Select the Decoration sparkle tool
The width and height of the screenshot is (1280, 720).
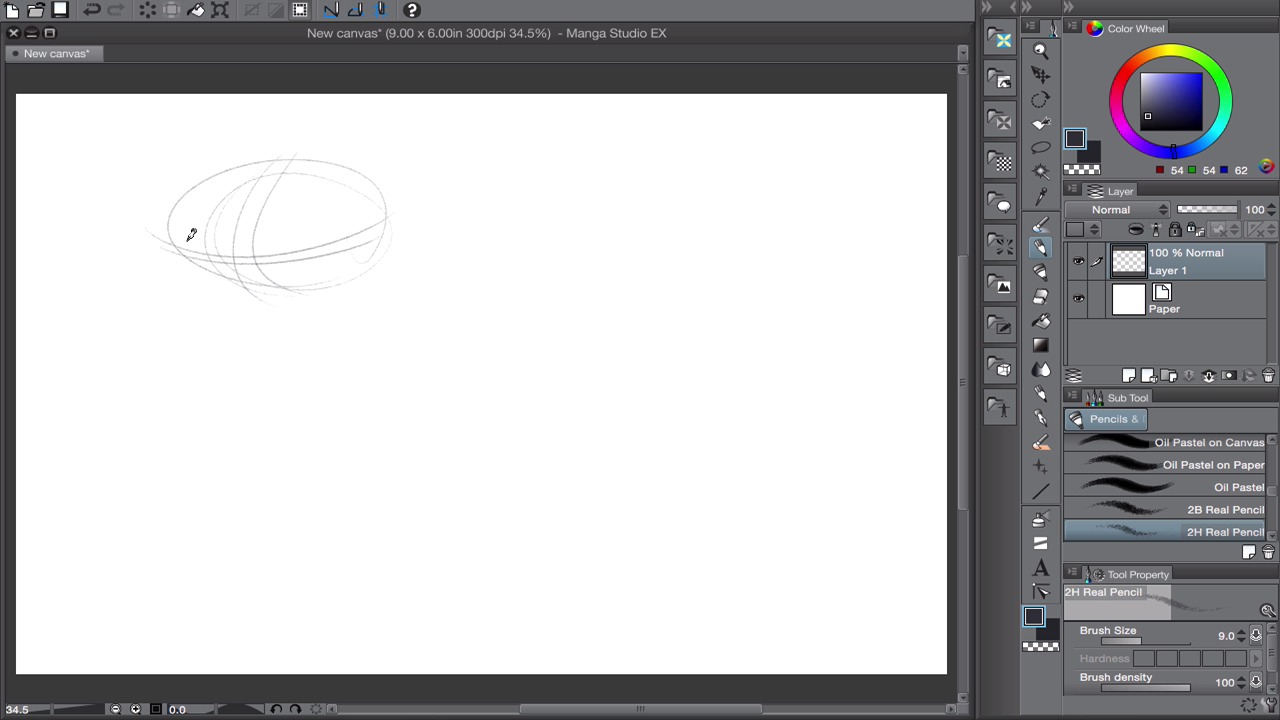pyautogui.click(x=1041, y=467)
